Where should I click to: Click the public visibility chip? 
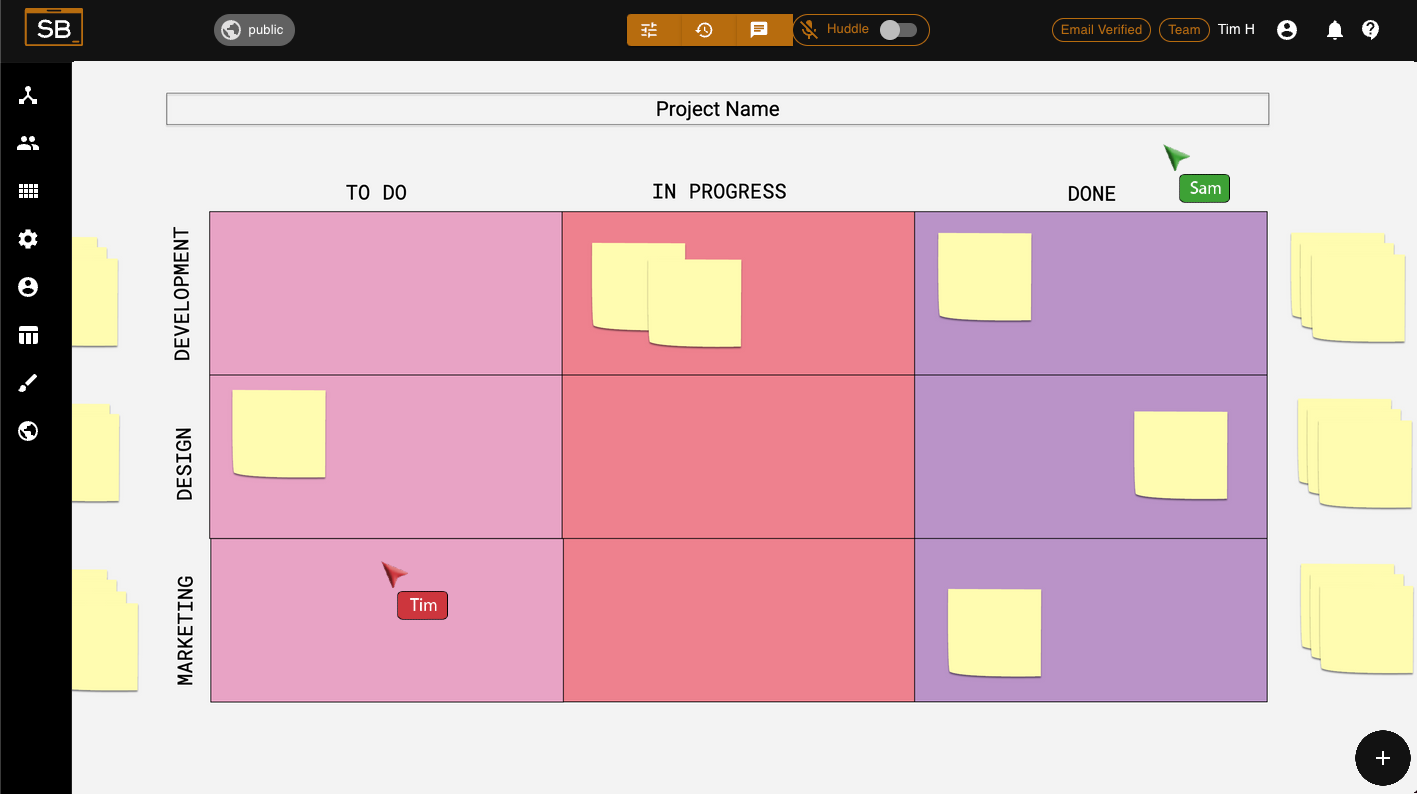pos(254,30)
